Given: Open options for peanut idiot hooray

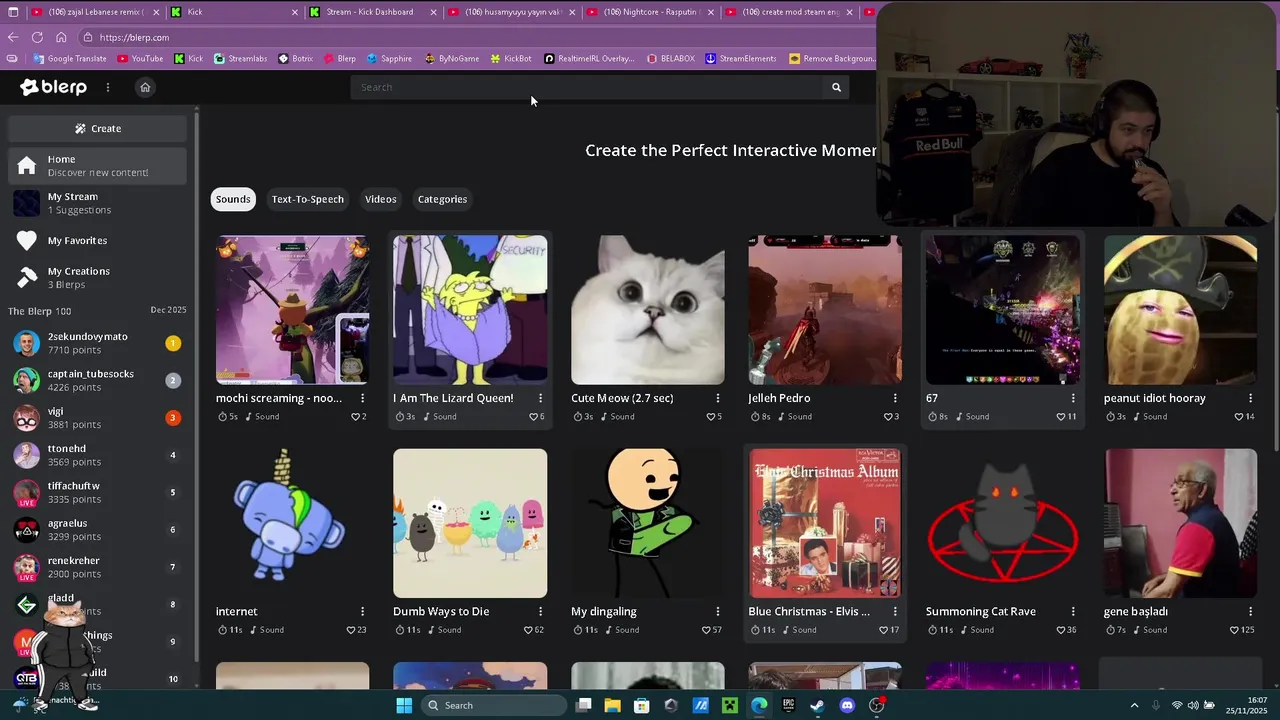Looking at the screenshot, I should pos(1250,398).
